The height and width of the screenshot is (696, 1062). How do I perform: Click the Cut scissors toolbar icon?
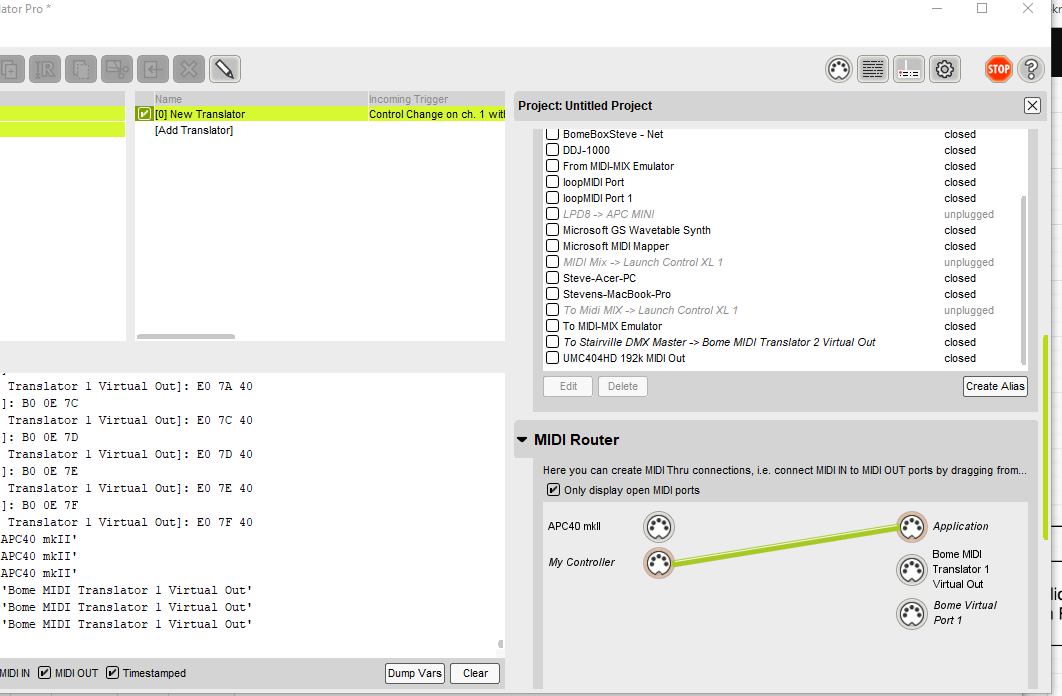116,69
